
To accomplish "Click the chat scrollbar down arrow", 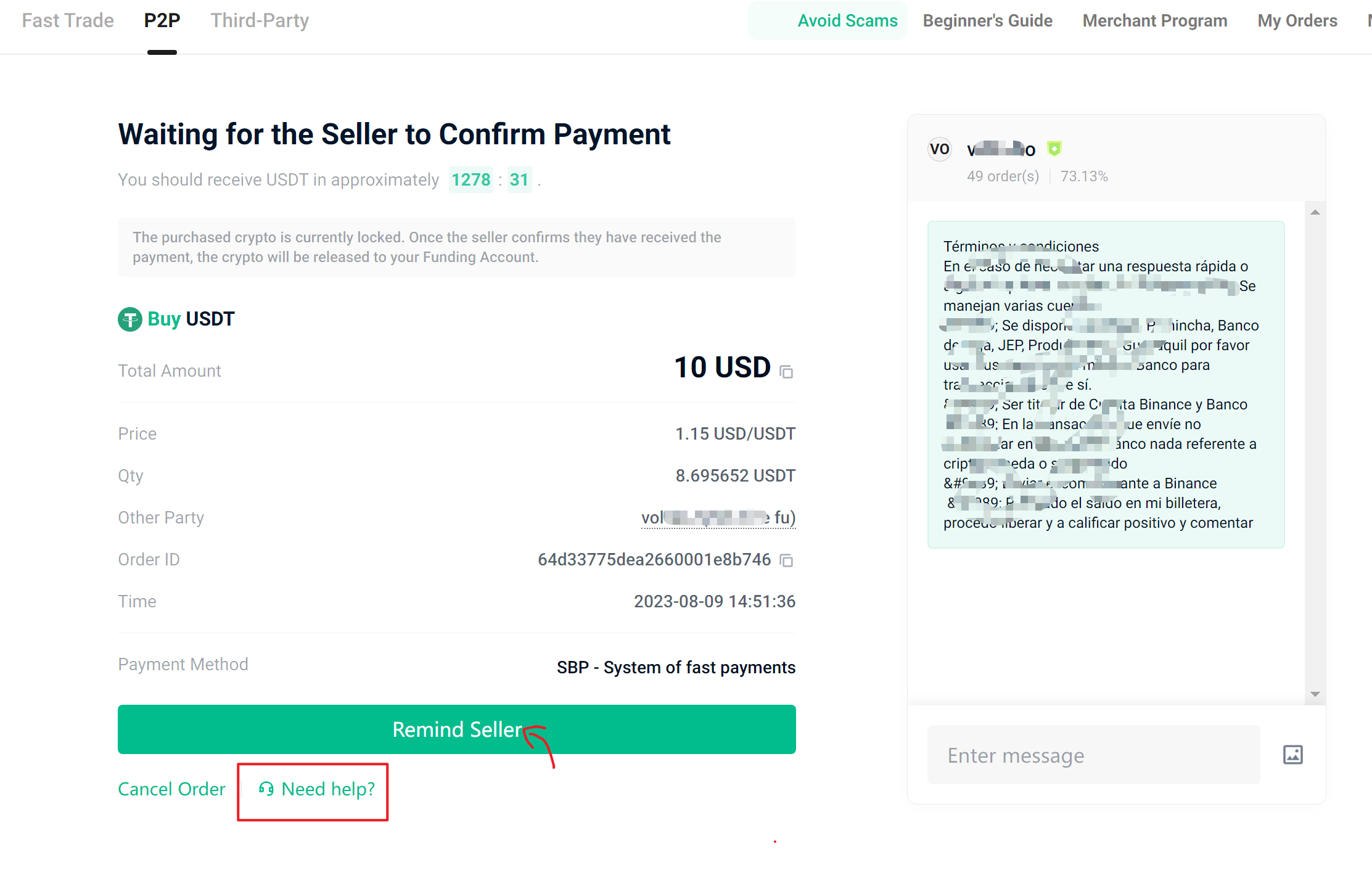I will click(x=1315, y=694).
